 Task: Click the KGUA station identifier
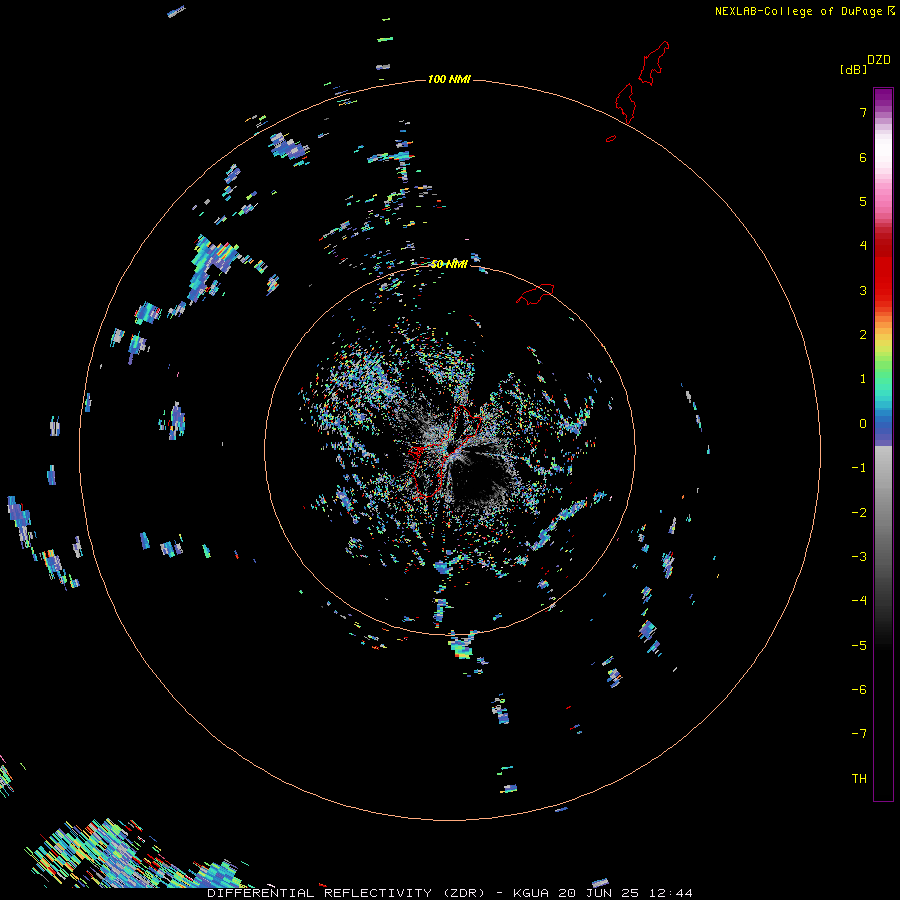531,893
